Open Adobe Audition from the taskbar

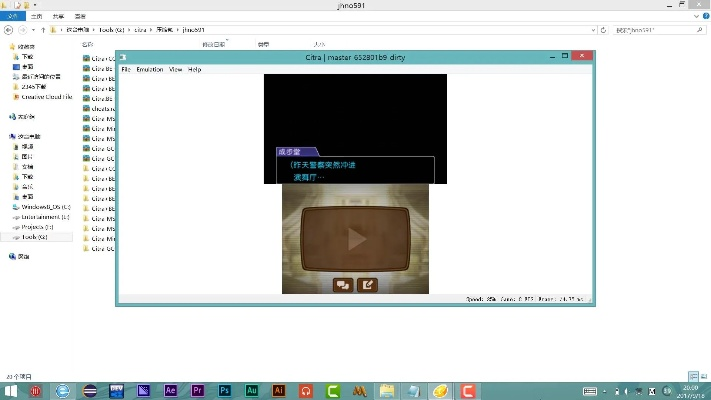tap(252, 390)
